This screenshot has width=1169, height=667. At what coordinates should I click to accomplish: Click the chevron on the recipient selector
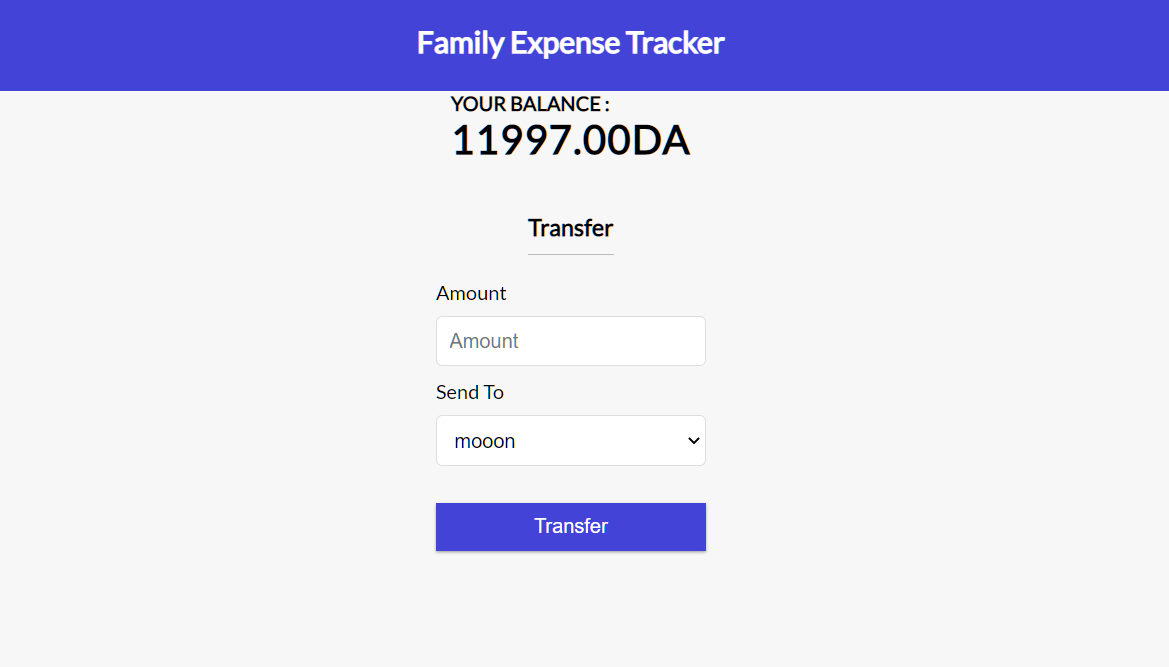(691, 440)
